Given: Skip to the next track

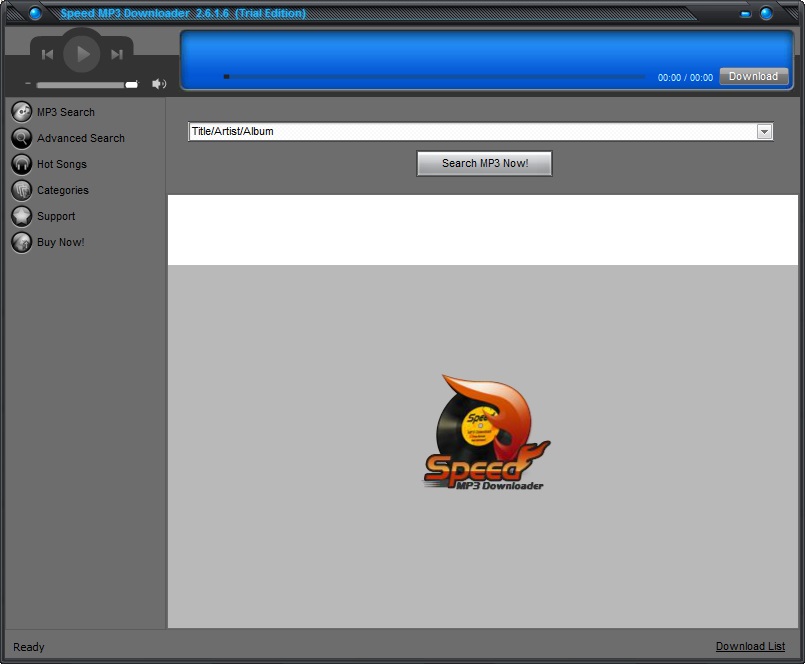Looking at the screenshot, I should point(117,54).
